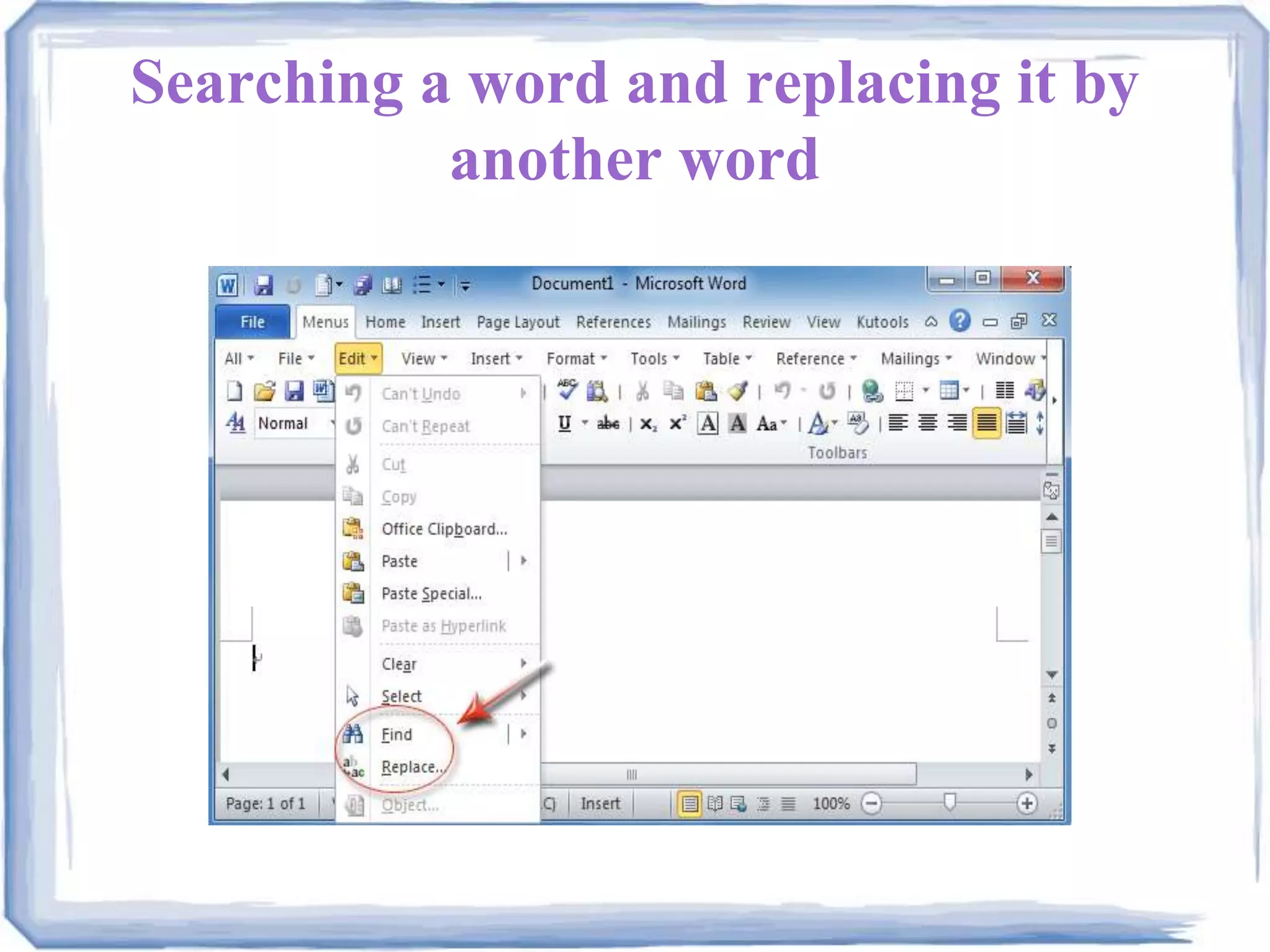1270x952 pixels.
Task: Click Page: 1 of 1 status indicator
Action: click(265, 804)
